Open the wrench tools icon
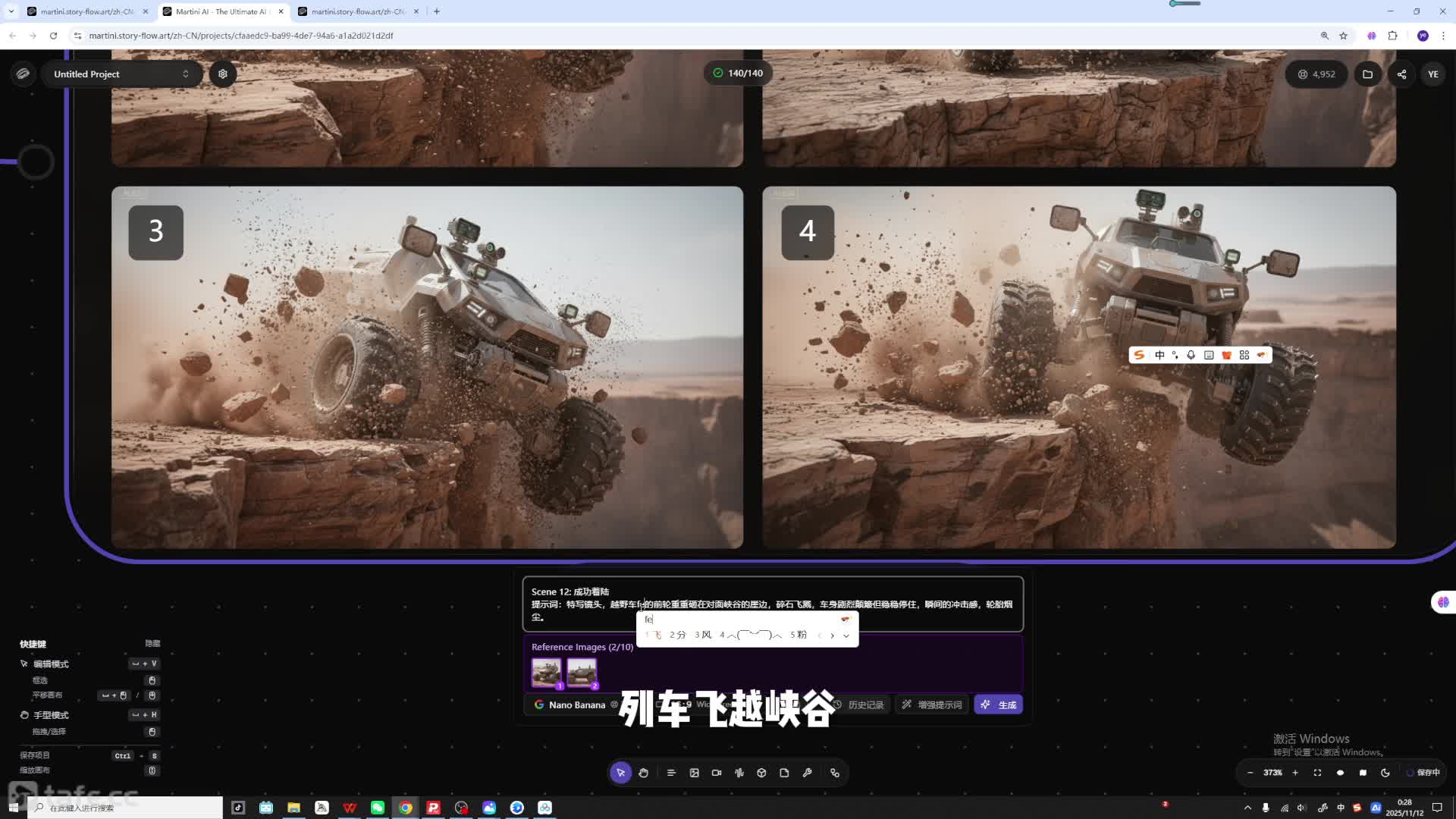The width and height of the screenshot is (1456, 819). 807,773
